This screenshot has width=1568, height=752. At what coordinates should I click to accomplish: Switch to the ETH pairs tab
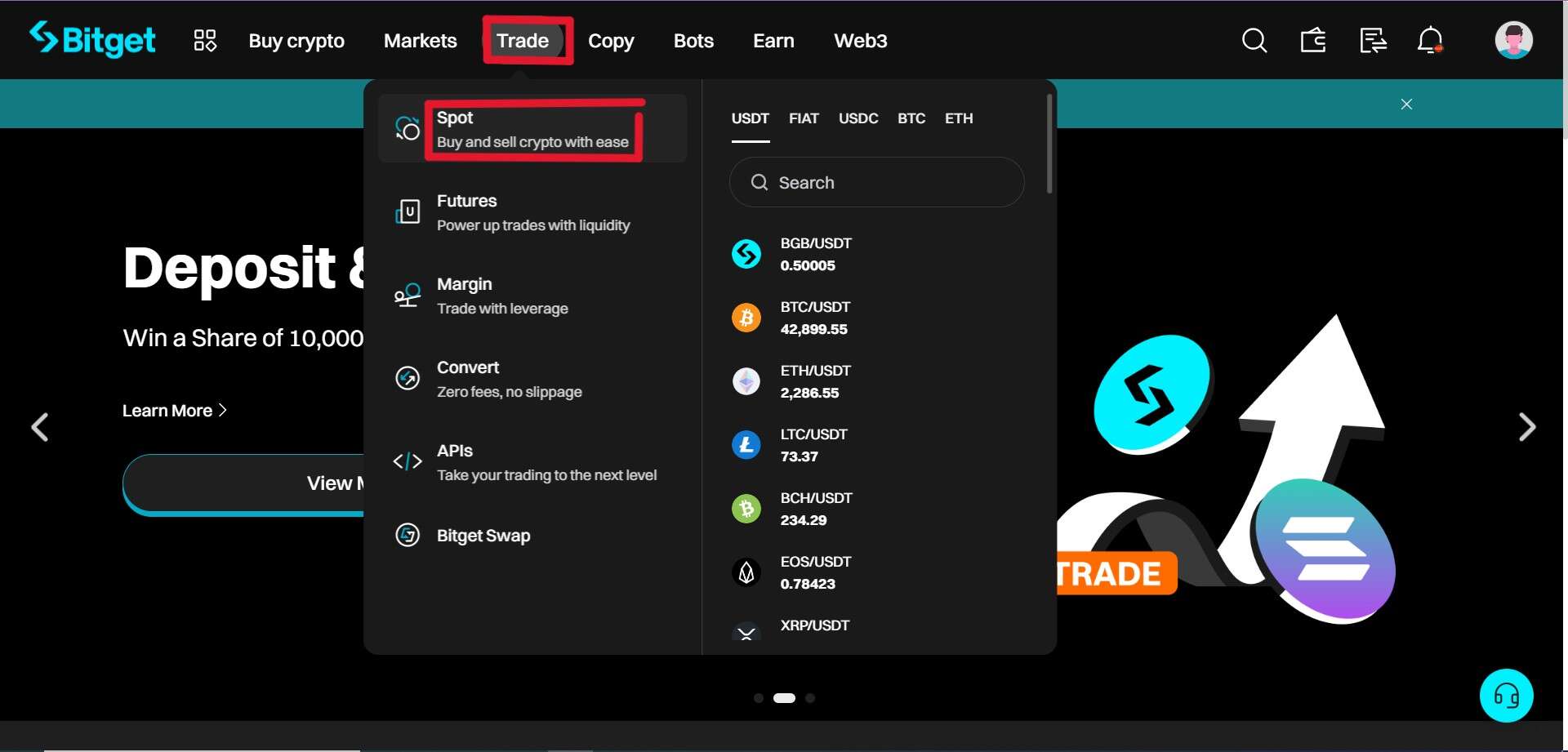pyautogui.click(x=959, y=118)
